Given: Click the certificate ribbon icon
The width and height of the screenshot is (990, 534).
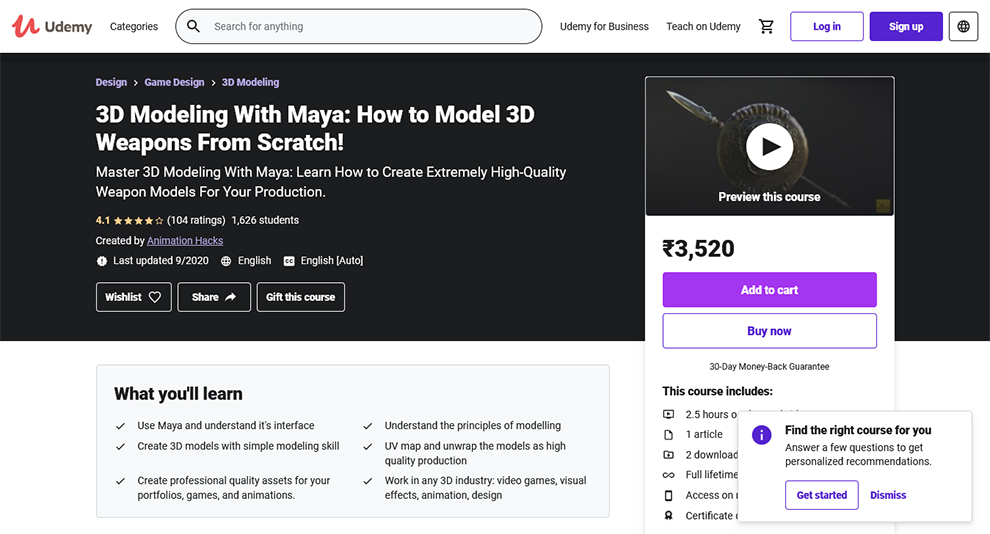Looking at the screenshot, I should 668,516.
